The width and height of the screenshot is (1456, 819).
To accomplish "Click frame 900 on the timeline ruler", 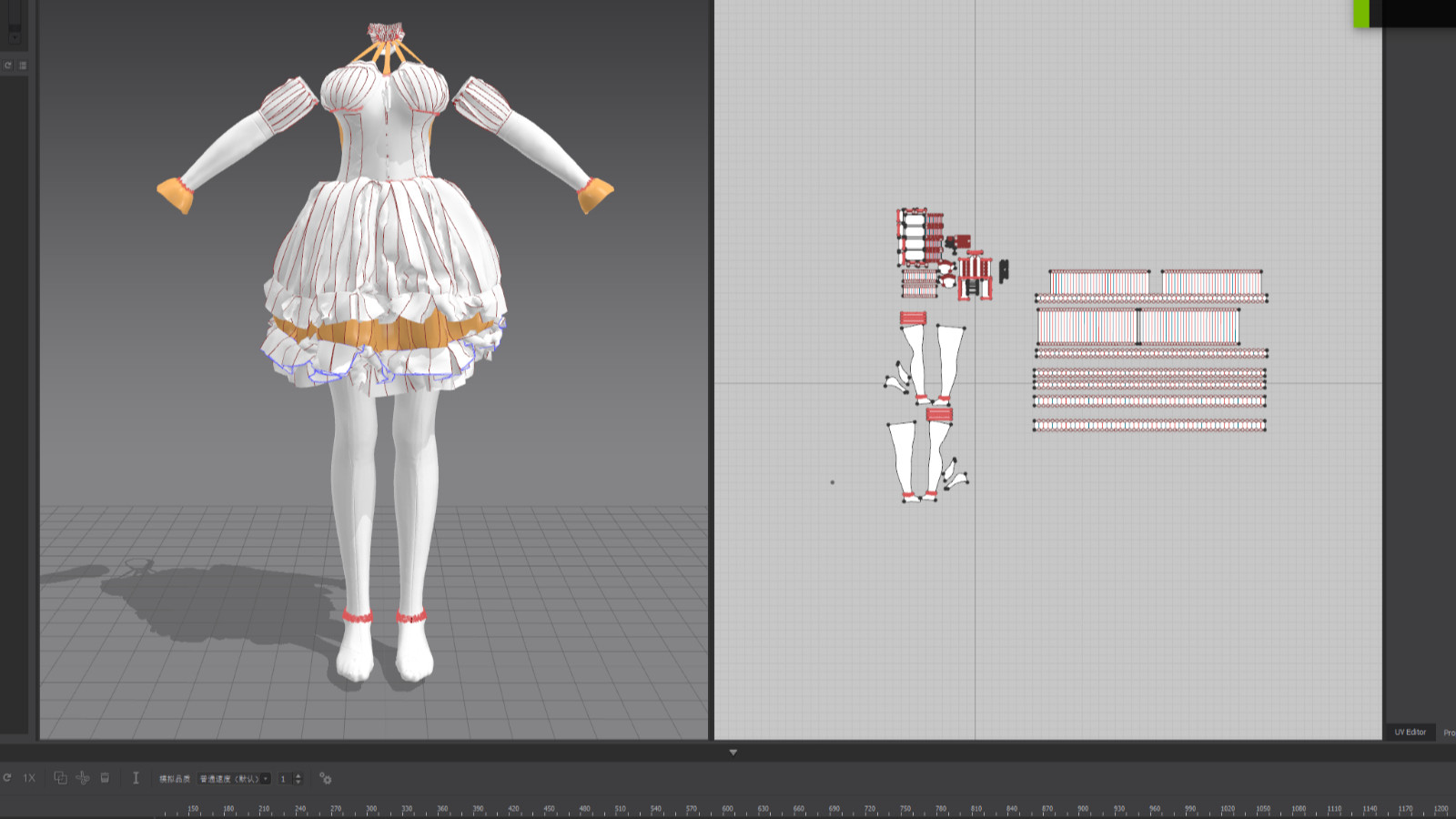I will click(x=1083, y=810).
